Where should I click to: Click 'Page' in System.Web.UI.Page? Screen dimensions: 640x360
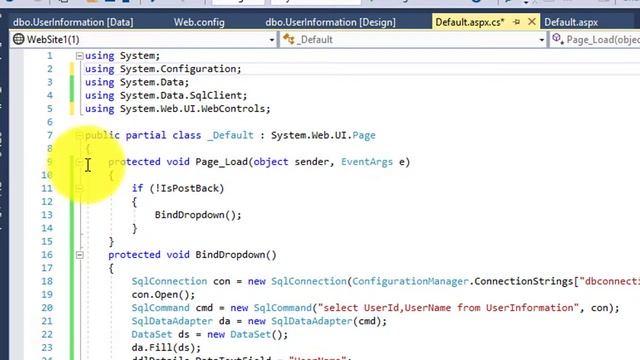364,135
